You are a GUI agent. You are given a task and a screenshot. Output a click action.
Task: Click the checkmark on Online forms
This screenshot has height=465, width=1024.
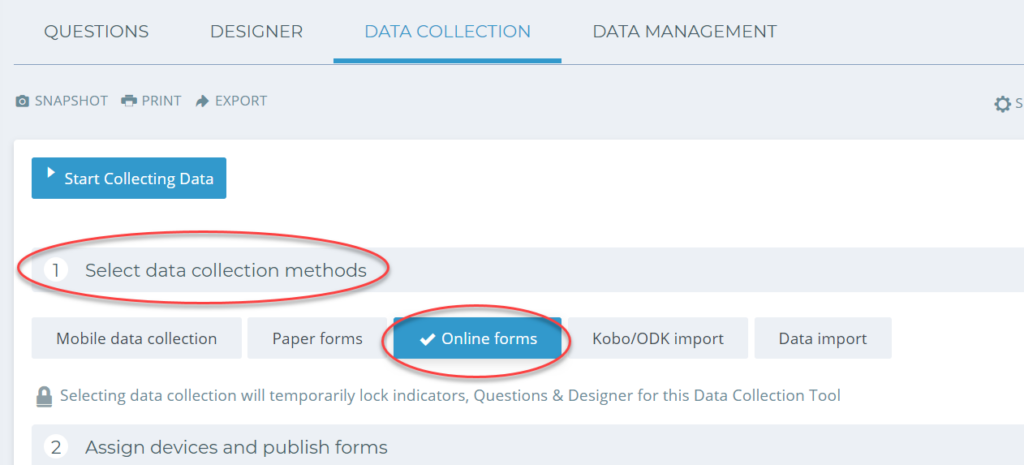427,339
